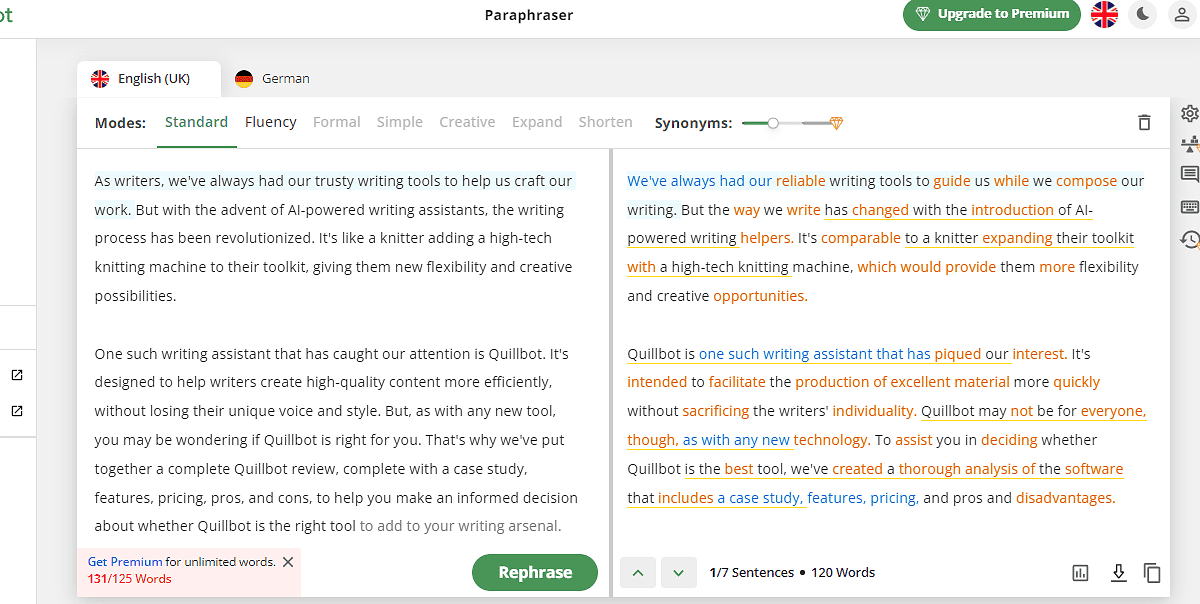The image size is (1200, 604).
Task: Go to next sentence with down arrow
Action: click(678, 573)
